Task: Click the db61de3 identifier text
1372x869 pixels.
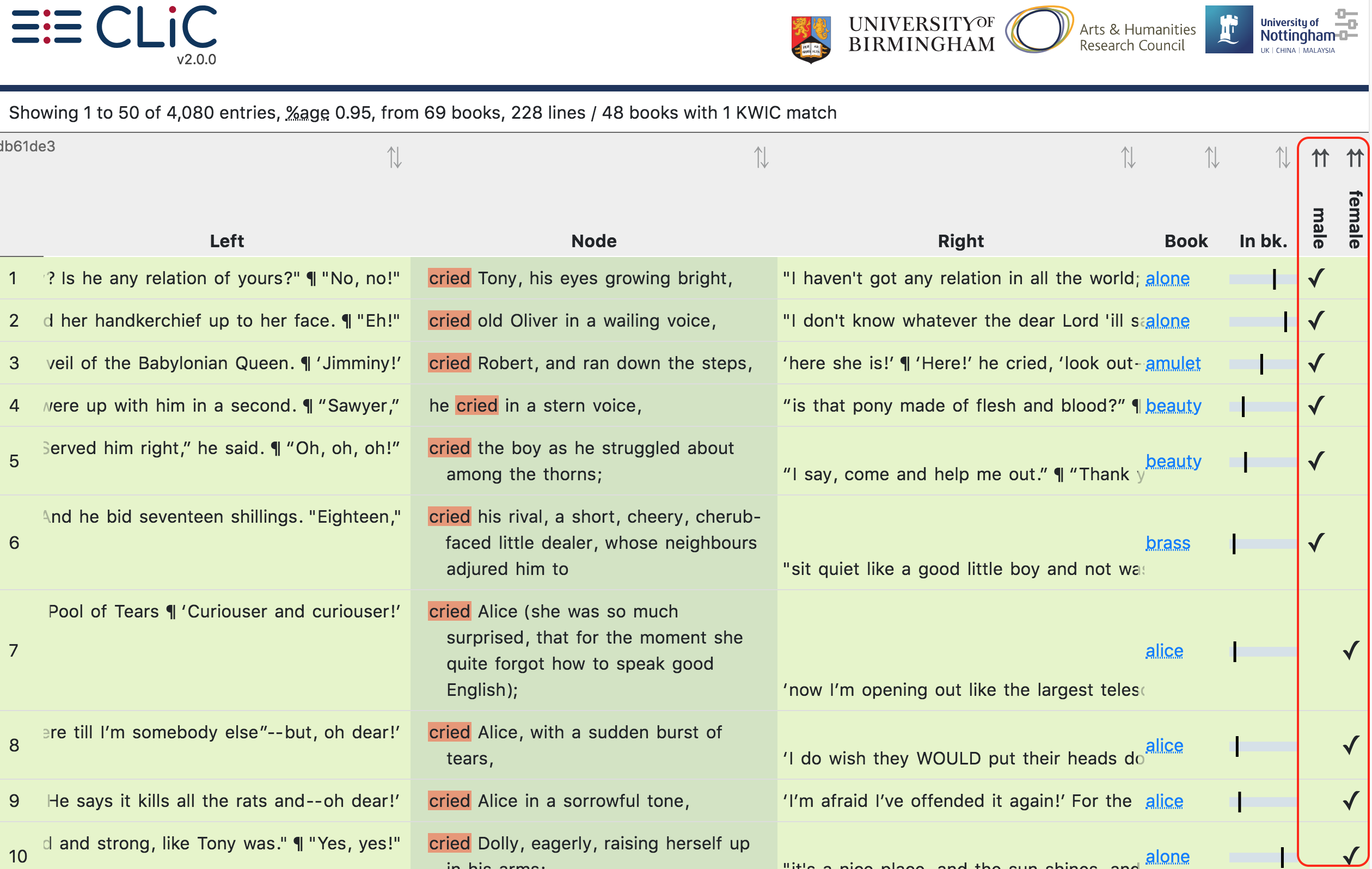Action: coord(27,146)
